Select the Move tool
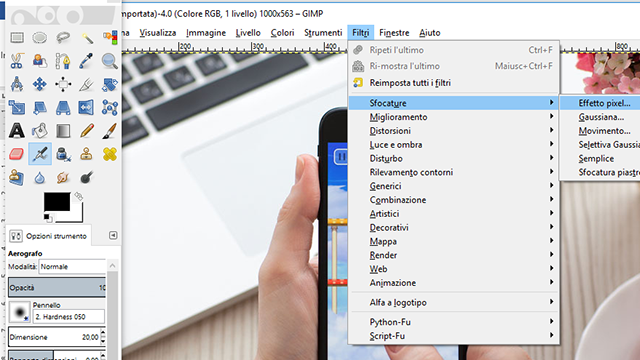This screenshot has width=640, height=360. [x=40, y=84]
